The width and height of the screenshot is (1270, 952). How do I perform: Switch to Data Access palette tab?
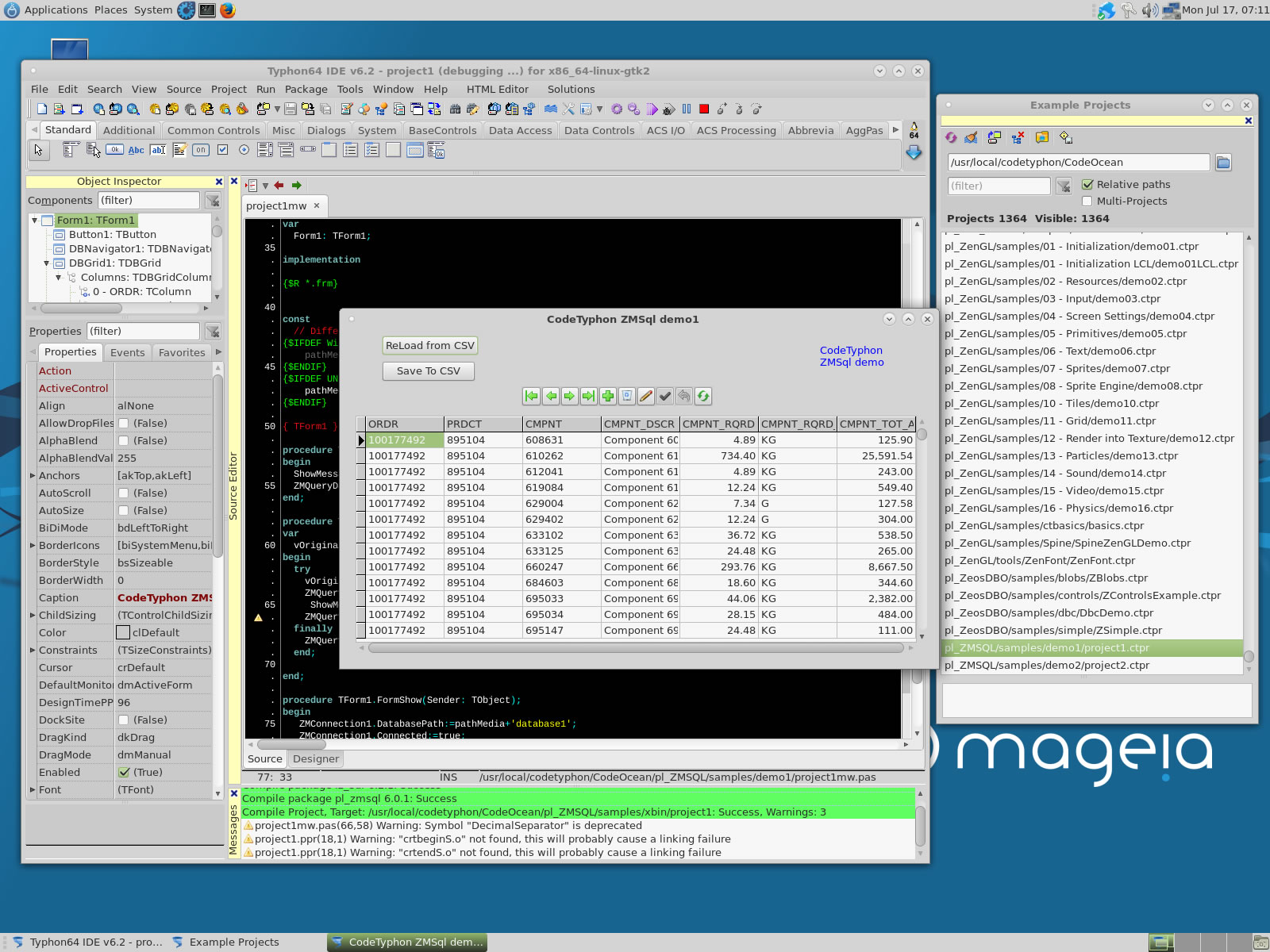[520, 130]
